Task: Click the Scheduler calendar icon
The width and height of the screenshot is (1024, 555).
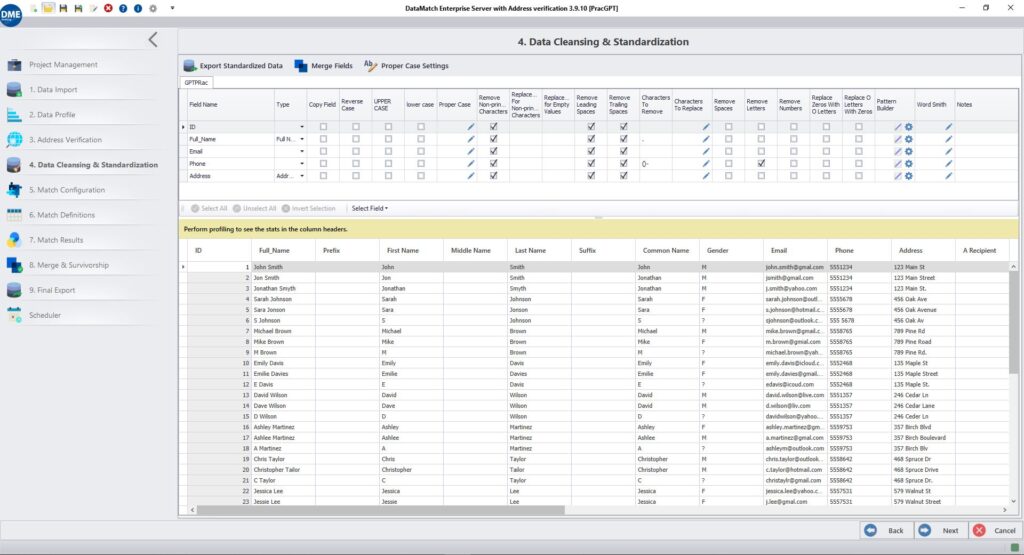Action: pos(14,315)
